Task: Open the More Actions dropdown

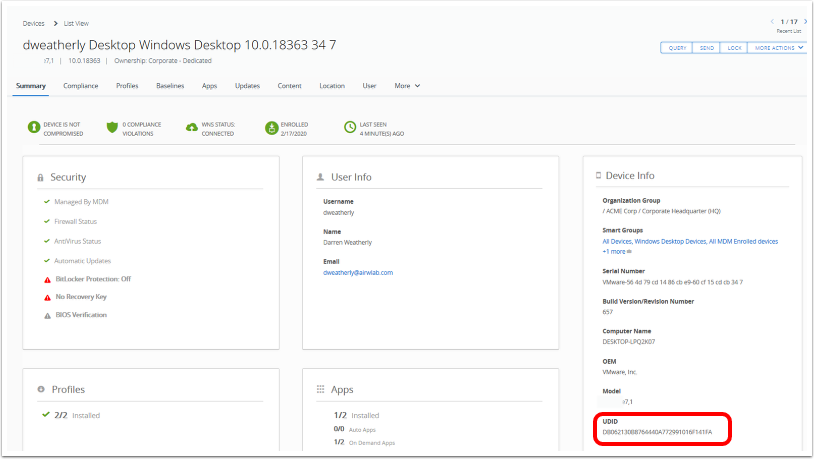Action: [x=779, y=47]
